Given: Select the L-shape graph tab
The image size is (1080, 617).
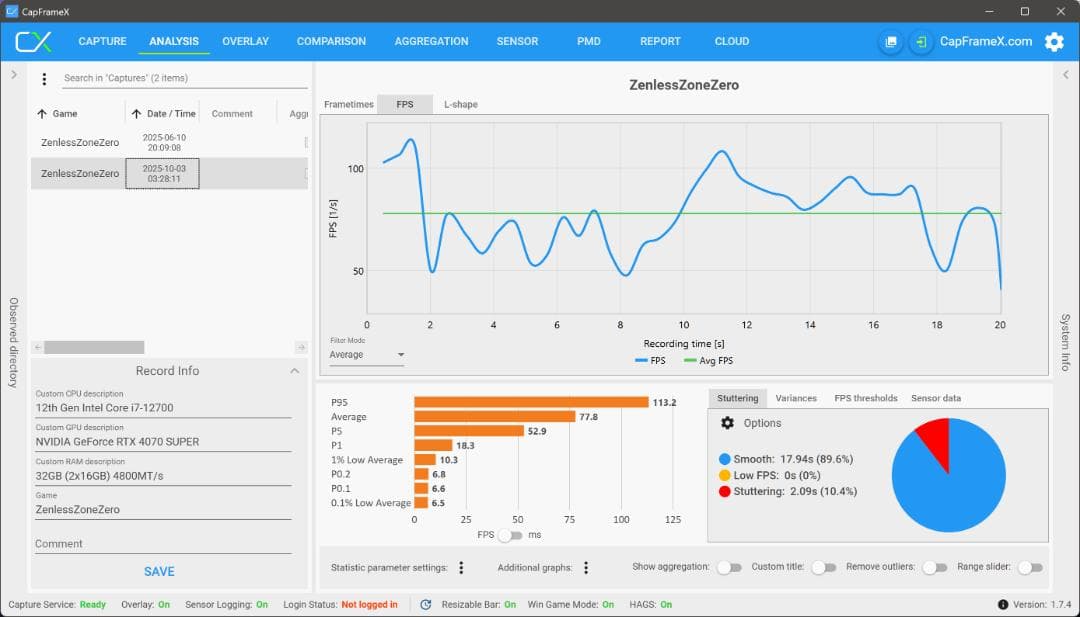Looking at the screenshot, I should point(460,105).
